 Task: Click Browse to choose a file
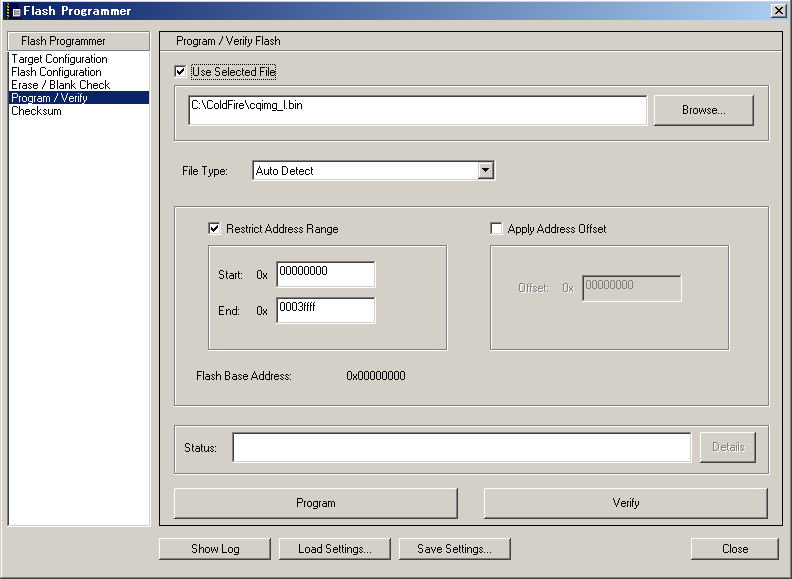click(703, 110)
